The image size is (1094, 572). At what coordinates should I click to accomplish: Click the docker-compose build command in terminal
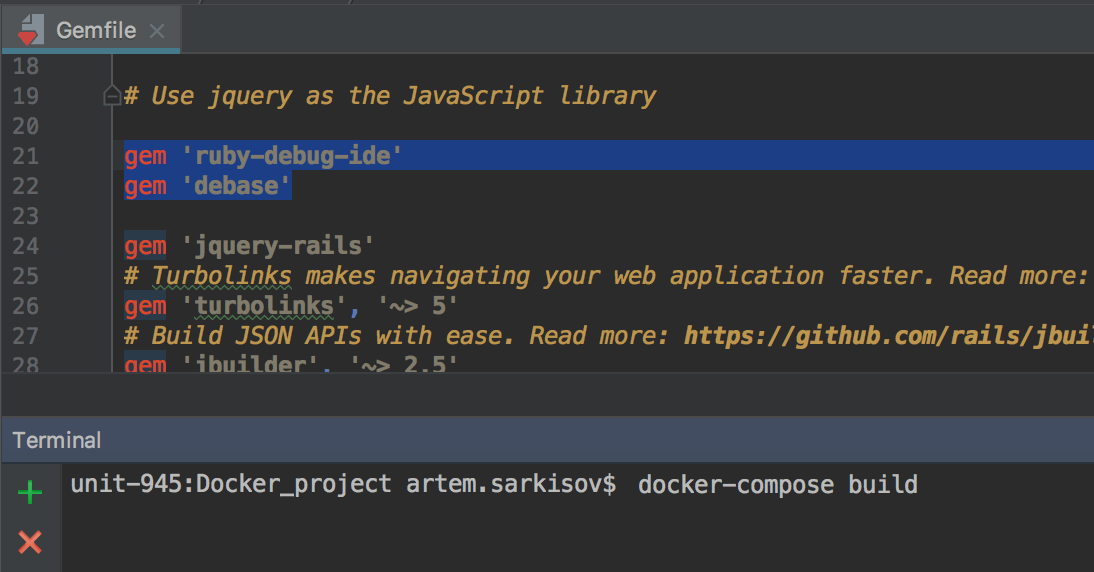[777, 484]
